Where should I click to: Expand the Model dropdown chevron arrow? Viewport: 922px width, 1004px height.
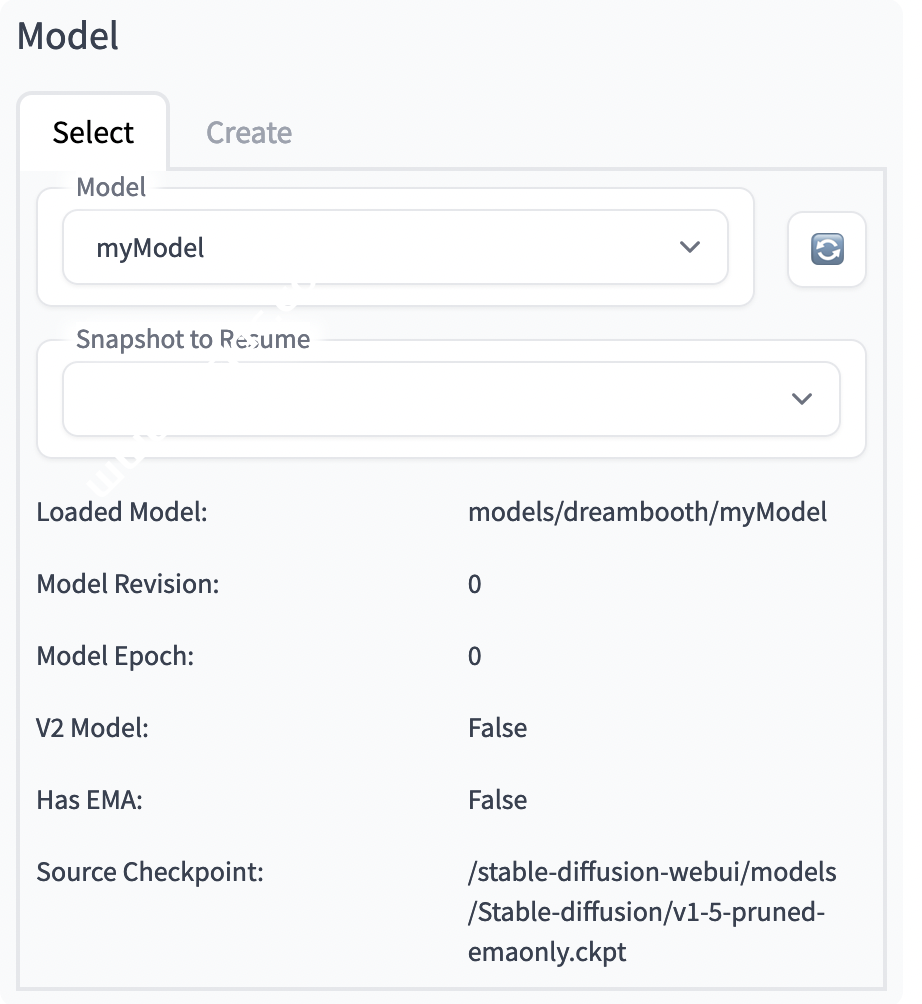[x=690, y=247]
